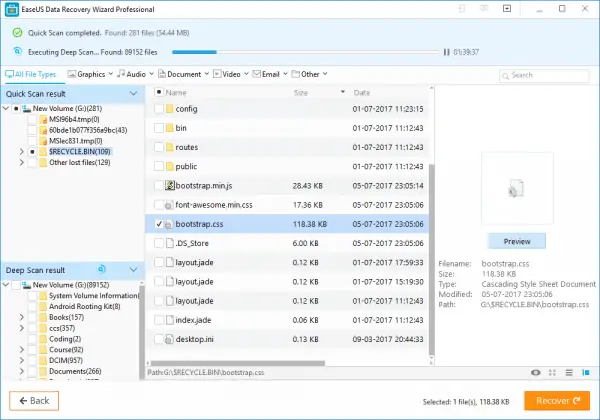Switch to list view icon

569,373
